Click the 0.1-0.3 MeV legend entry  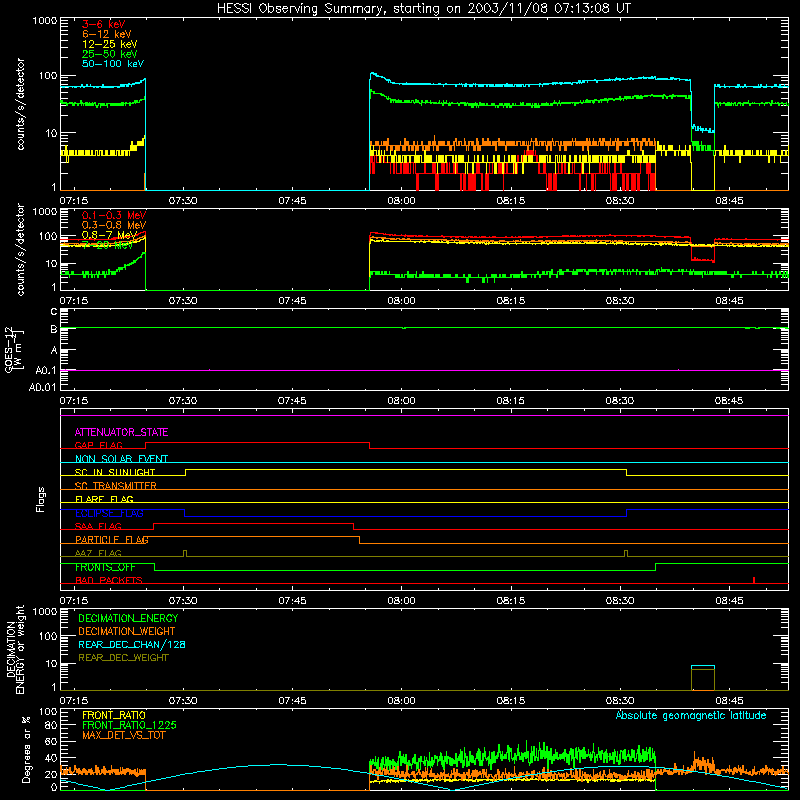tap(114, 215)
